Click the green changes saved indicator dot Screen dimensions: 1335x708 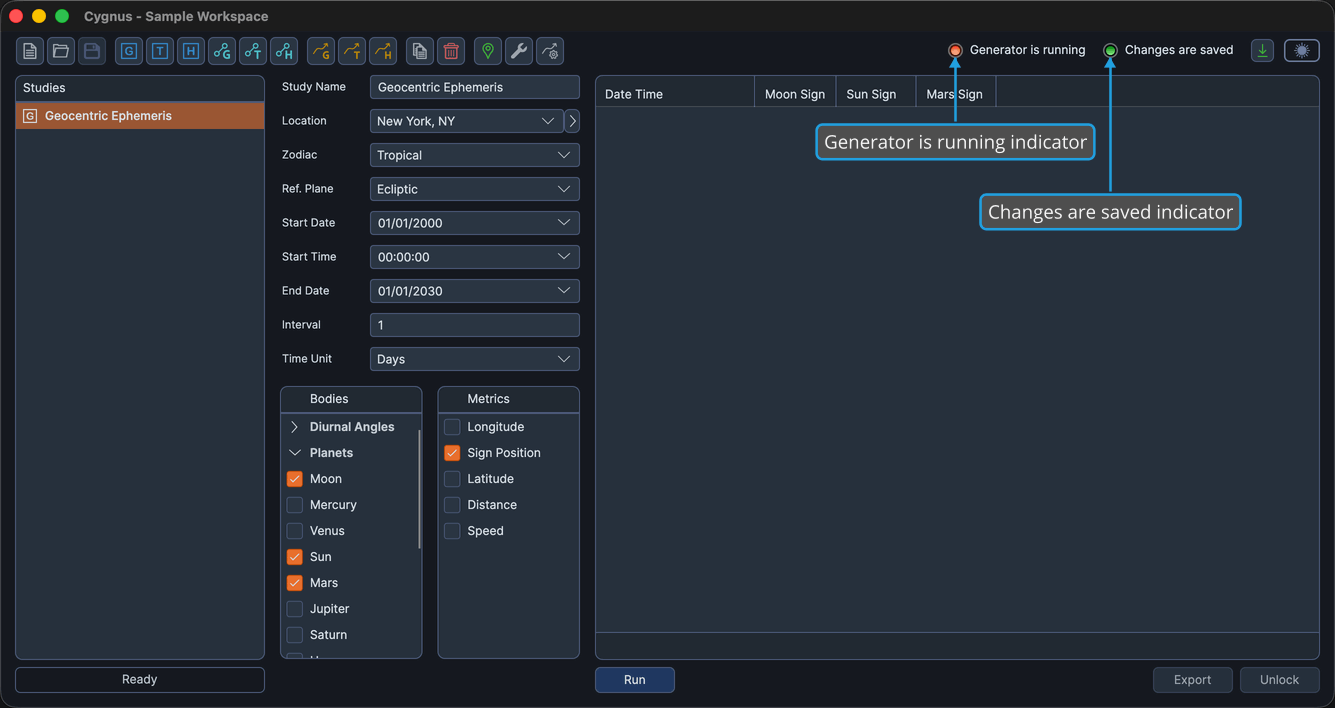click(1110, 50)
